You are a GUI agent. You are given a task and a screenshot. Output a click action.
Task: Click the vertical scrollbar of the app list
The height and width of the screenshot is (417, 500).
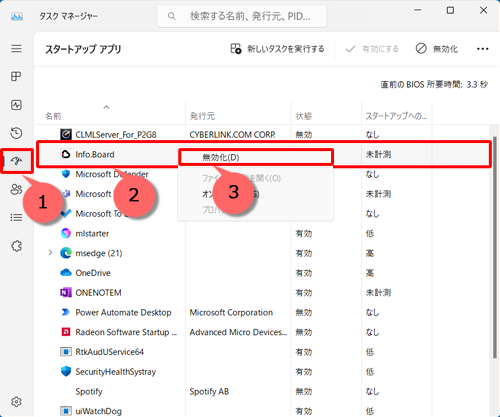click(x=495, y=247)
